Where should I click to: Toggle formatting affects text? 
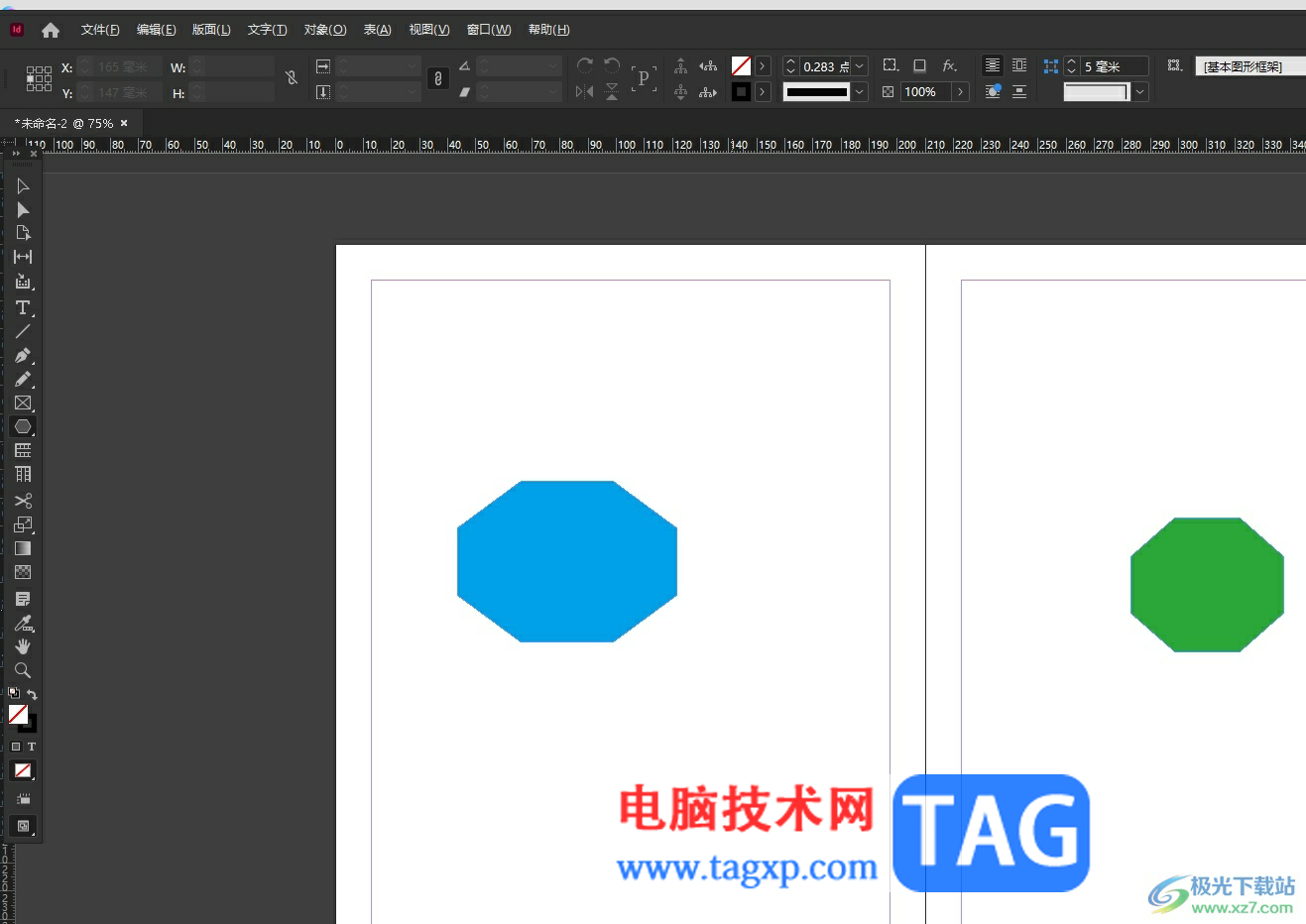[x=32, y=747]
